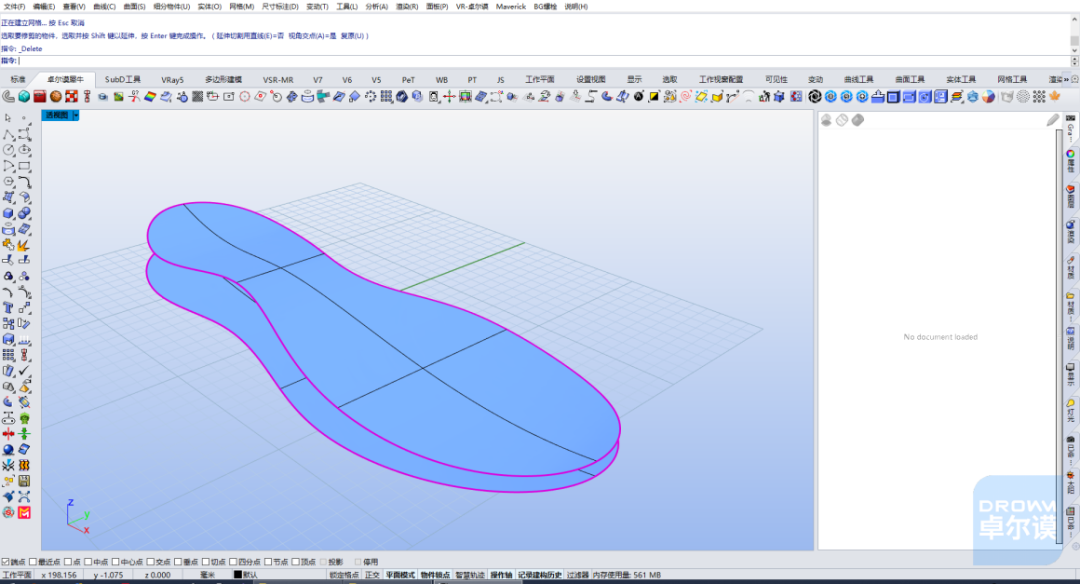Viewport: 1080px width, 584px height.
Task: Switch to the 多边形建模 toolbar tab
Action: 223,79
